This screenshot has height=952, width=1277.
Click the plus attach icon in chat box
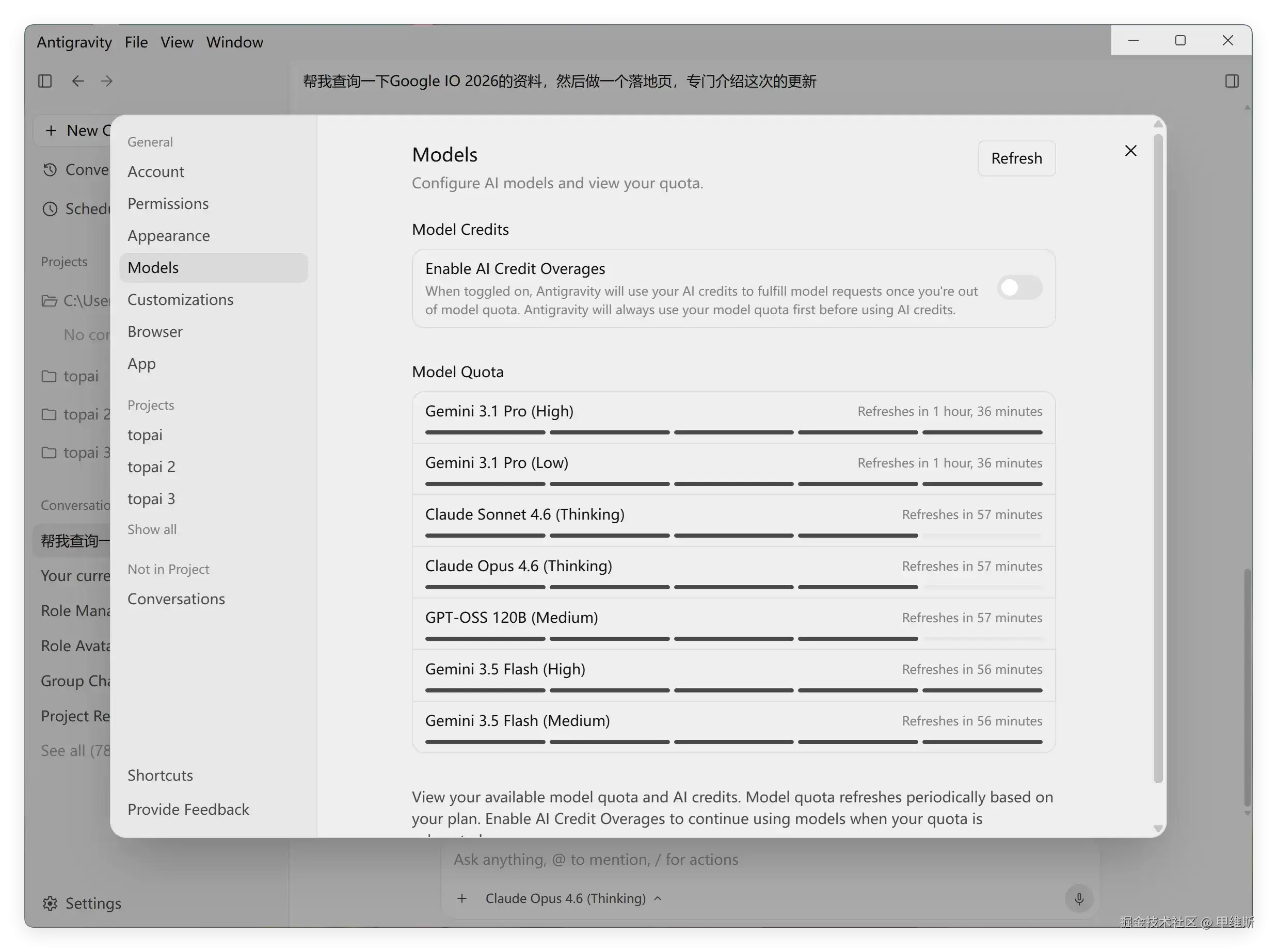tap(462, 898)
